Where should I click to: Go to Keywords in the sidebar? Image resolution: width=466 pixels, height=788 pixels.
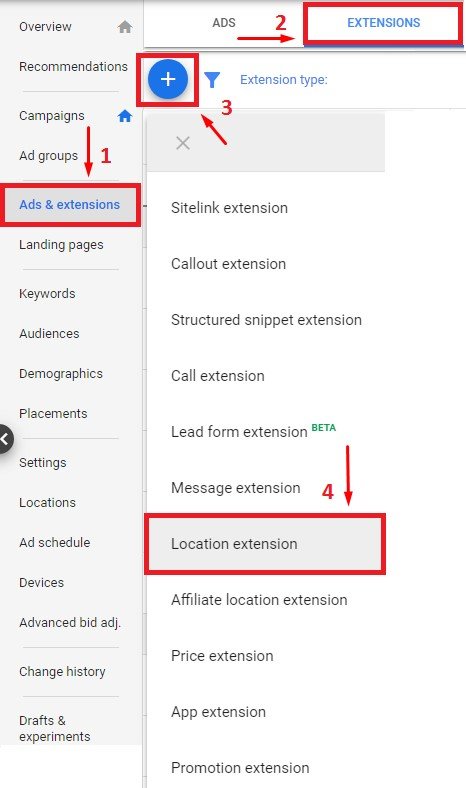(x=47, y=293)
